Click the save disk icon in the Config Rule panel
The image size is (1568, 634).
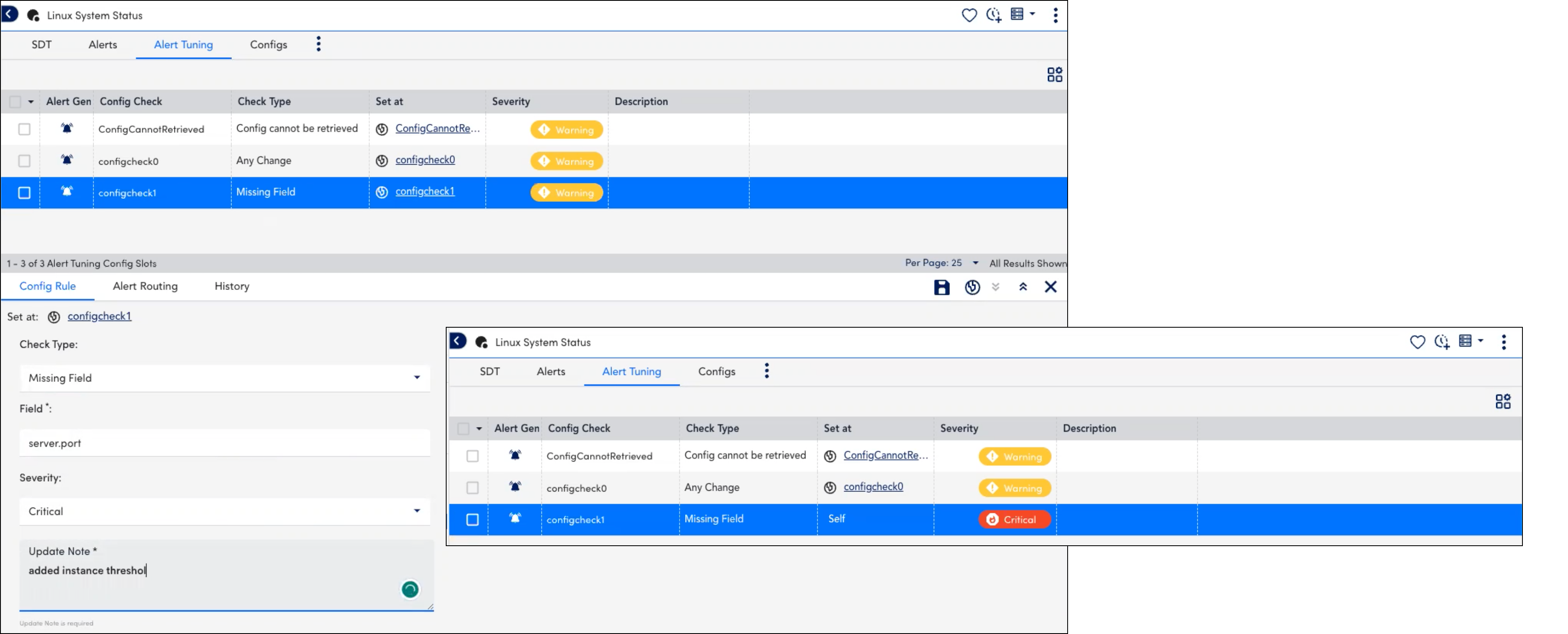(941, 287)
